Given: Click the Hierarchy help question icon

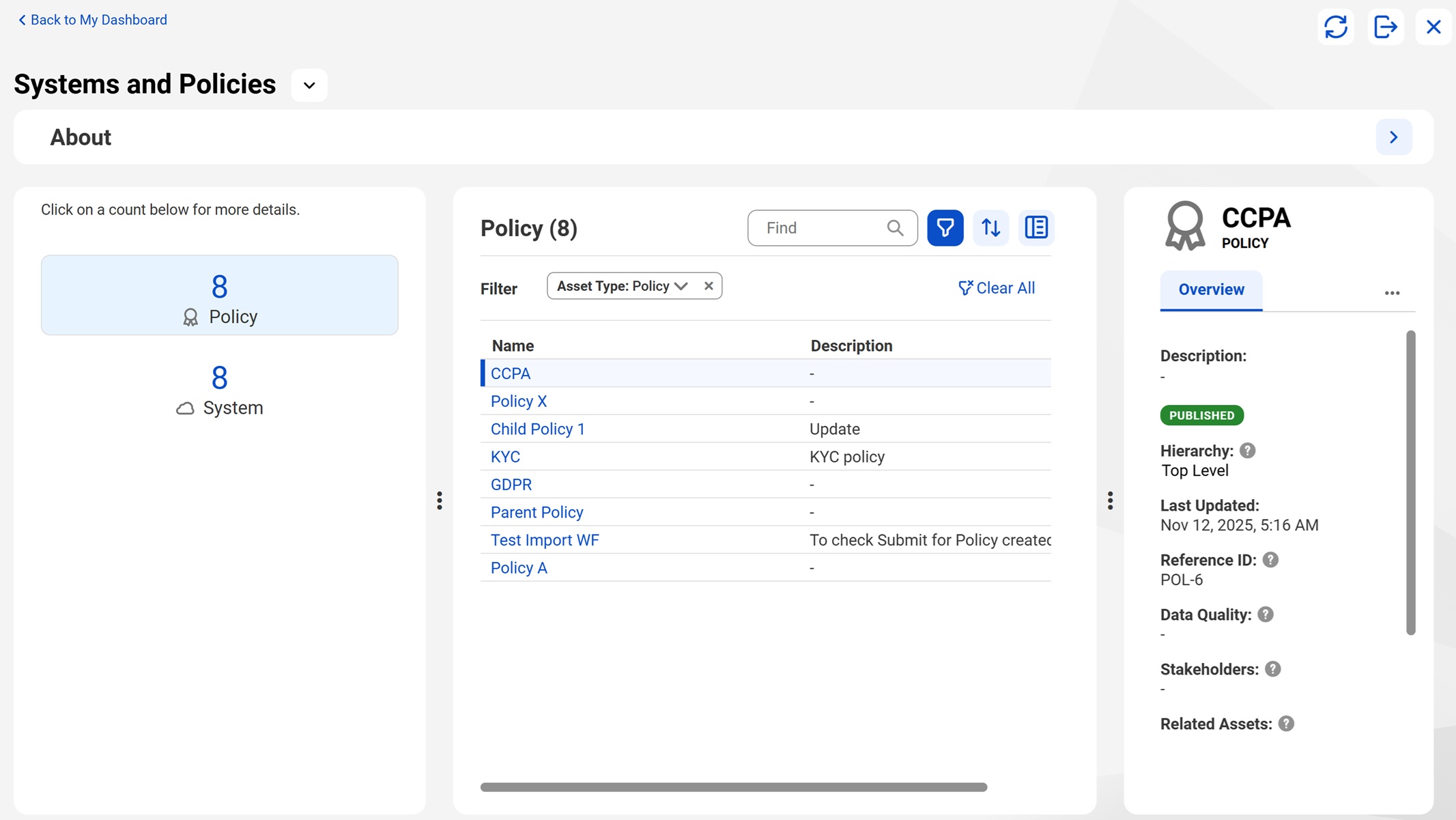Looking at the screenshot, I should (1247, 451).
